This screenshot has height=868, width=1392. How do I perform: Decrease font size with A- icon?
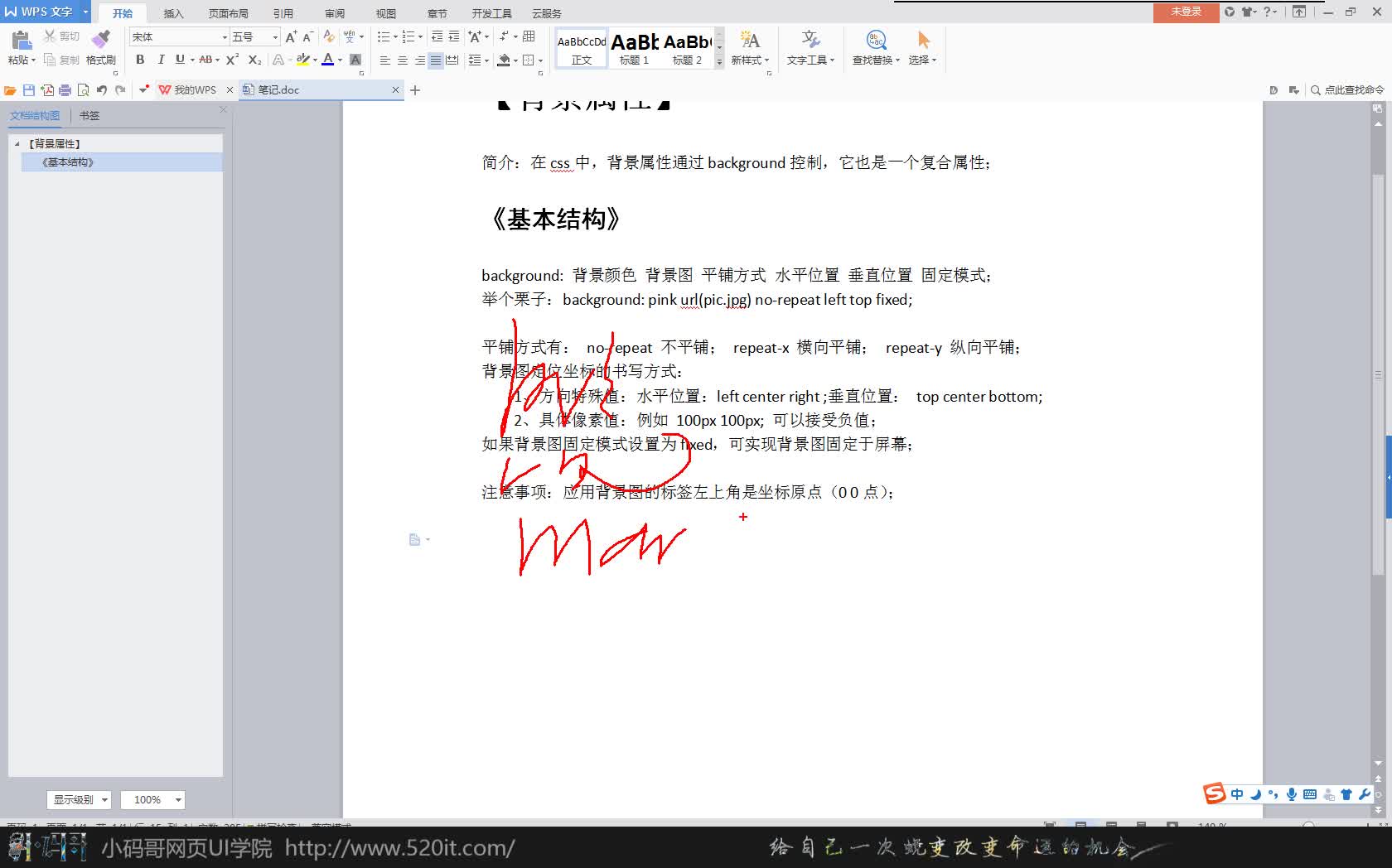click(307, 36)
